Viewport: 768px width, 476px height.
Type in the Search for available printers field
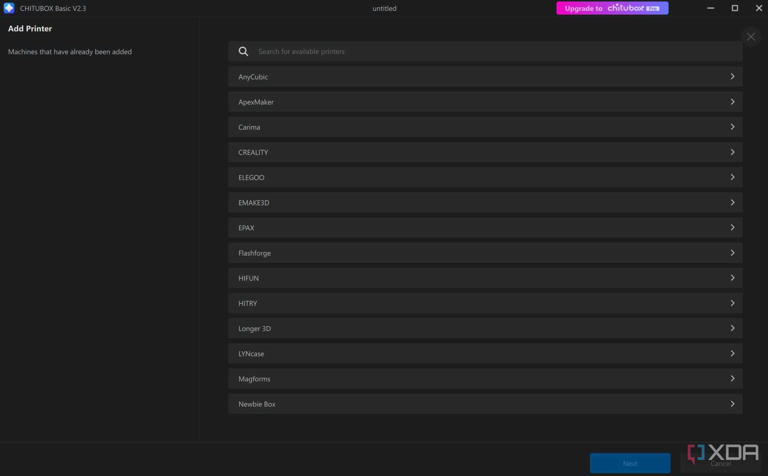click(490, 51)
